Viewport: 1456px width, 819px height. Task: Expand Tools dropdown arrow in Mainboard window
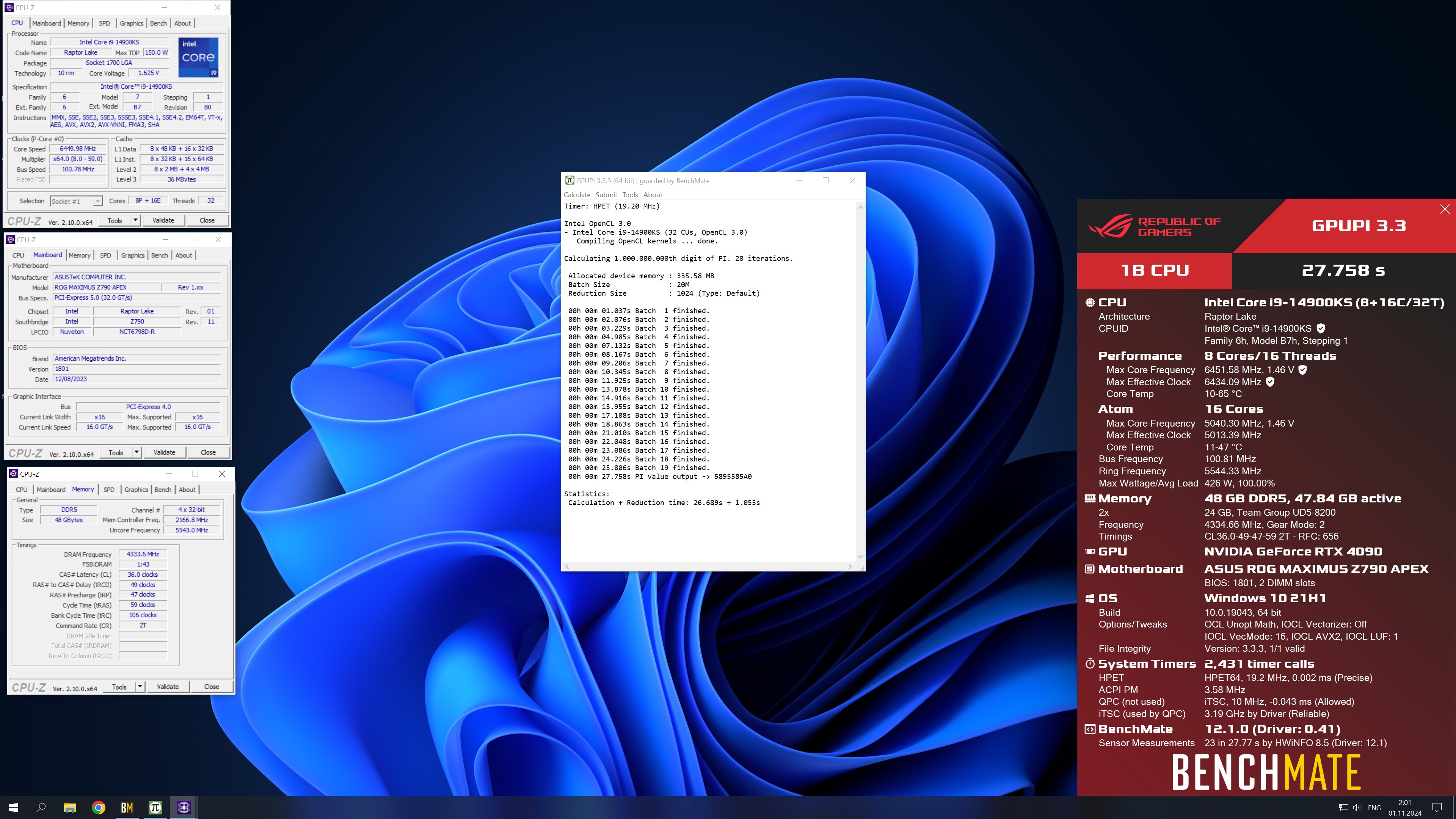[137, 452]
